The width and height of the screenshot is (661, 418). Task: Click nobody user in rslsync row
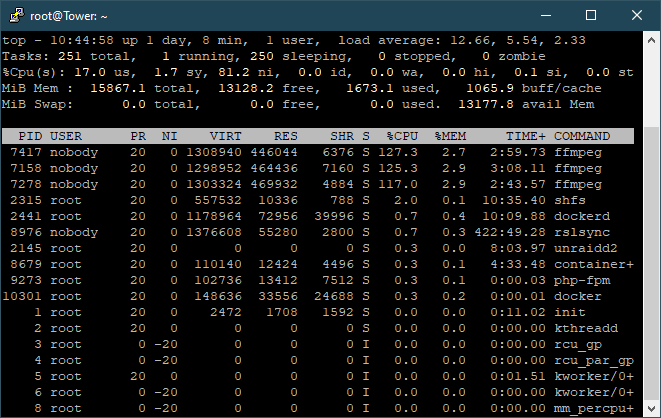pos(74,232)
